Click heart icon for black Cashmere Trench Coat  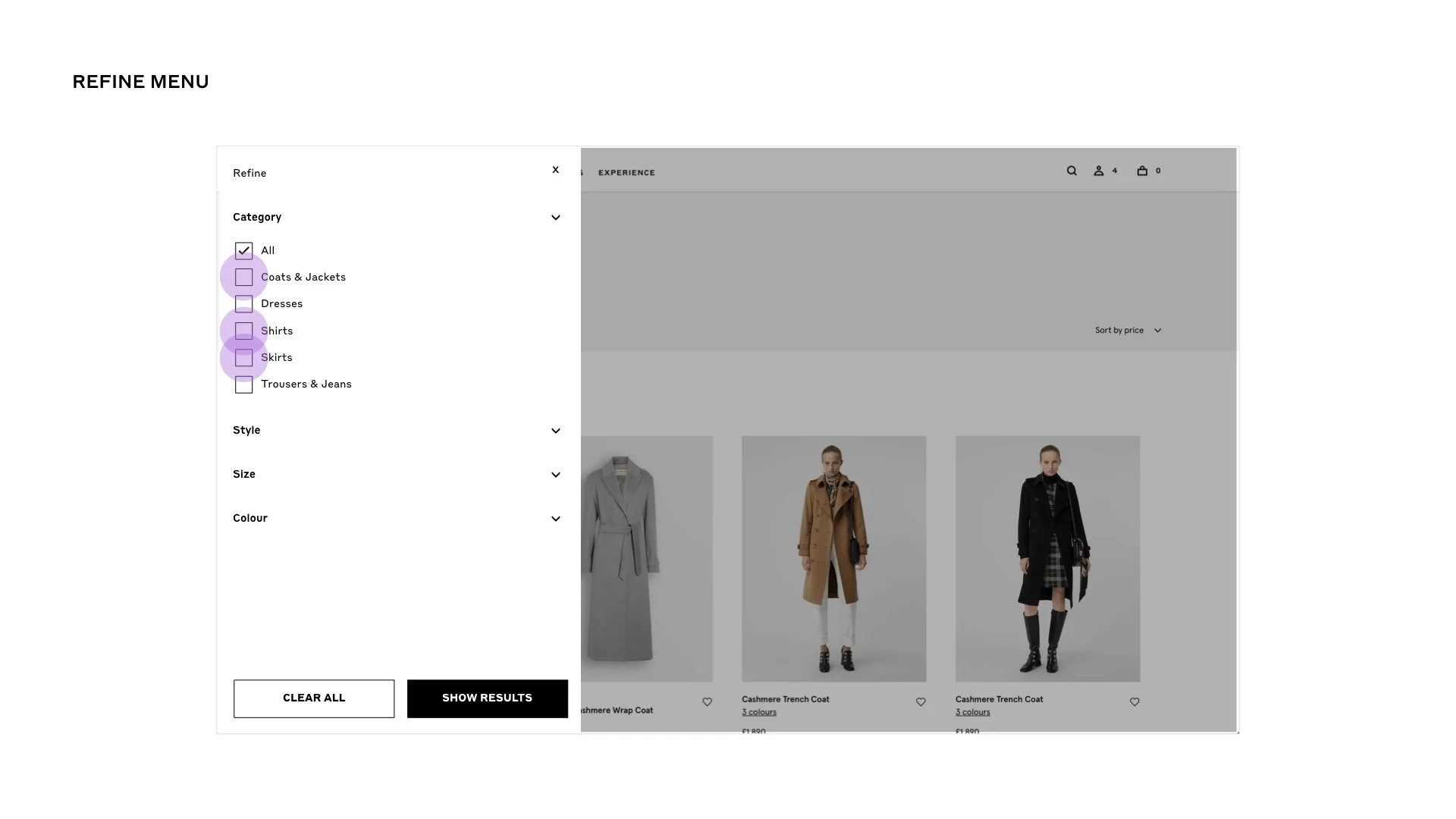coord(1134,702)
